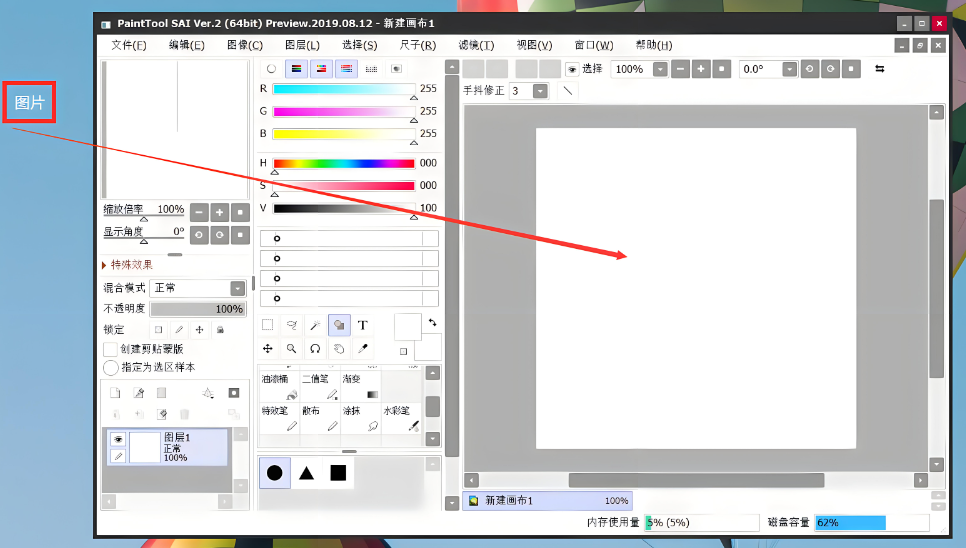The image size is (966, 548).
Task: Select the text tool
Action: pyautogui.click(x=362, y=325)
